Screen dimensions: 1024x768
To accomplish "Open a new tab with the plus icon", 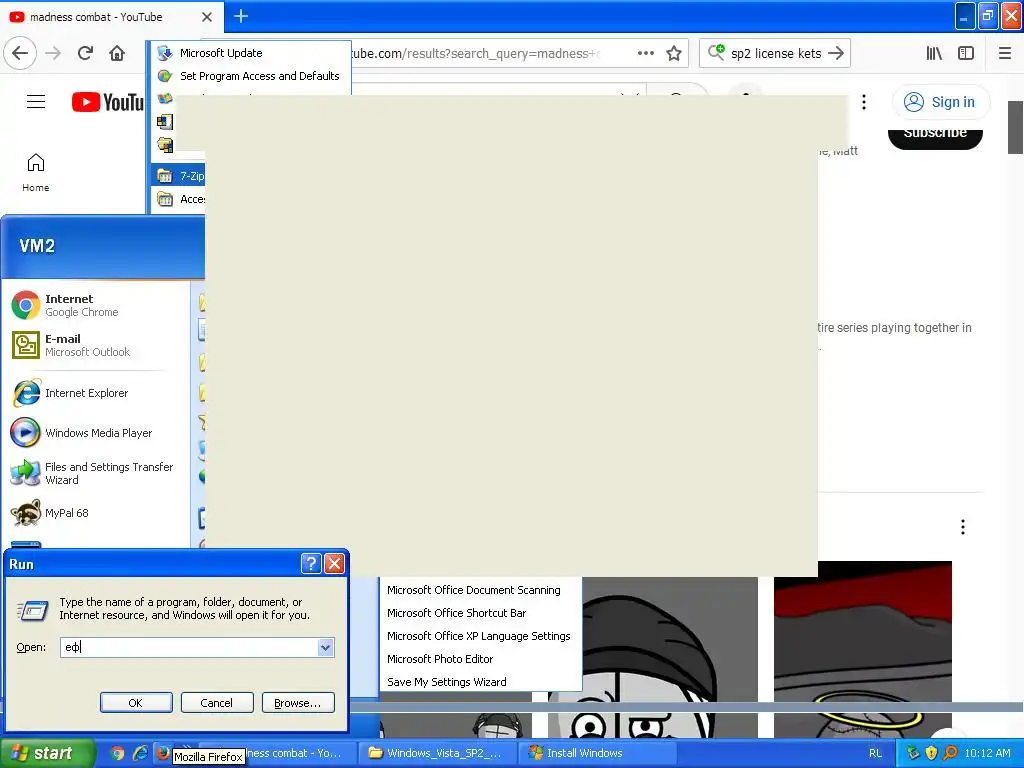I will [241, 16].
